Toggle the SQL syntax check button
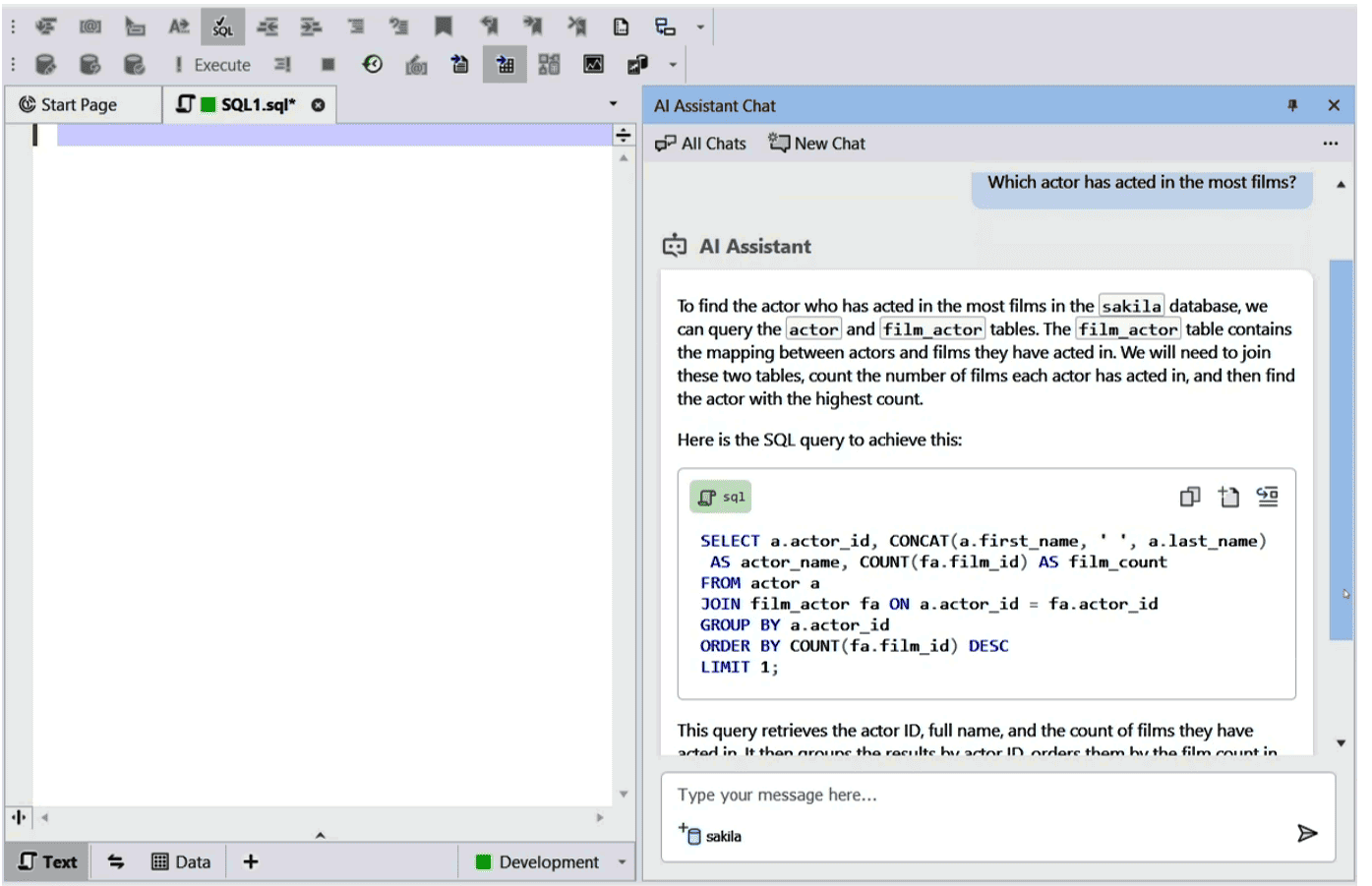The width and height of the screenshot is (1372, 886). (x=223, y=27)
